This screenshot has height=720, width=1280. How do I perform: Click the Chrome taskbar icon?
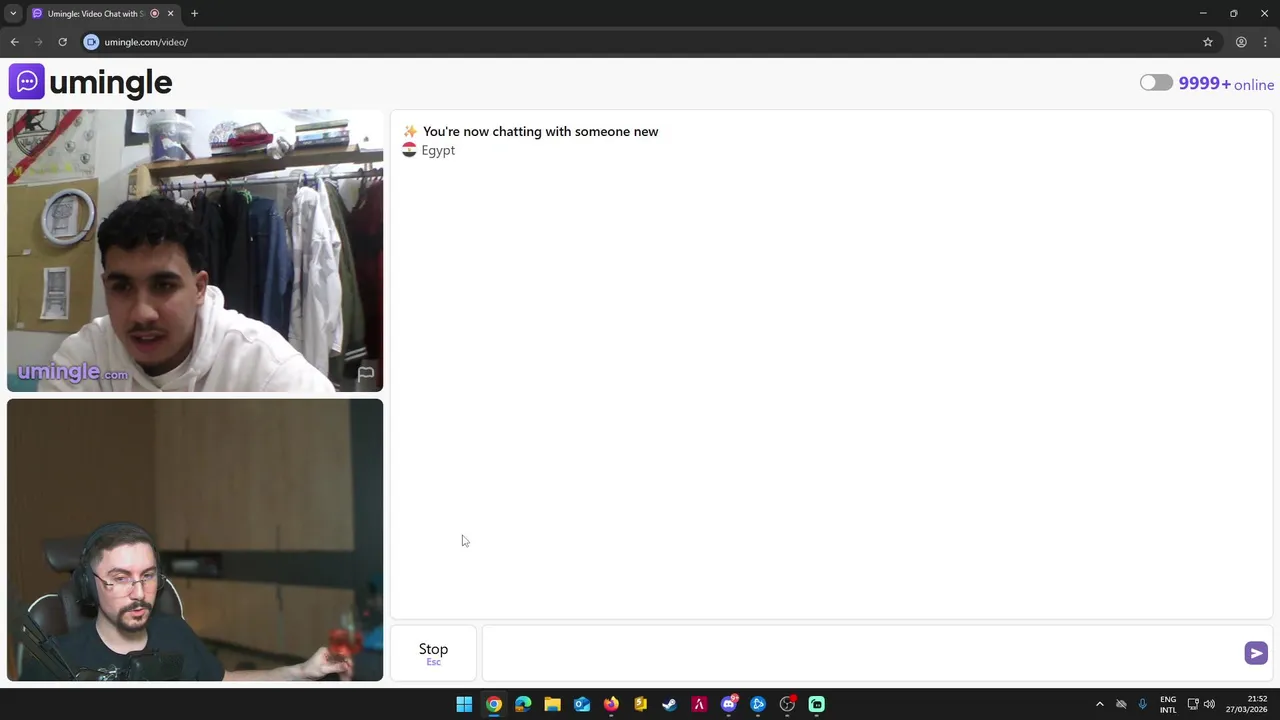494,704
